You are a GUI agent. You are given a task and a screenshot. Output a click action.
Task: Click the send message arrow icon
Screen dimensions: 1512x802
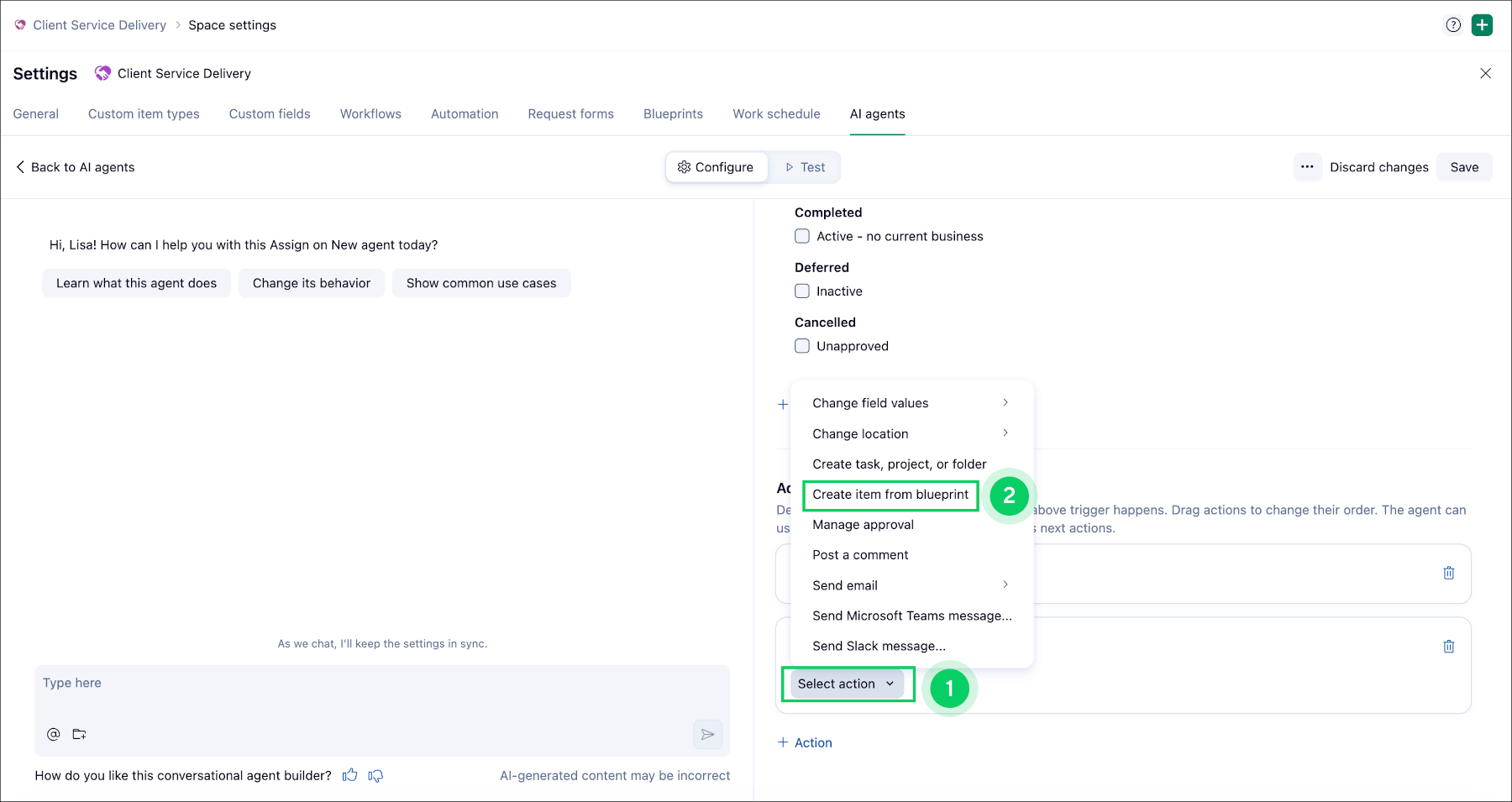(708, 734)
